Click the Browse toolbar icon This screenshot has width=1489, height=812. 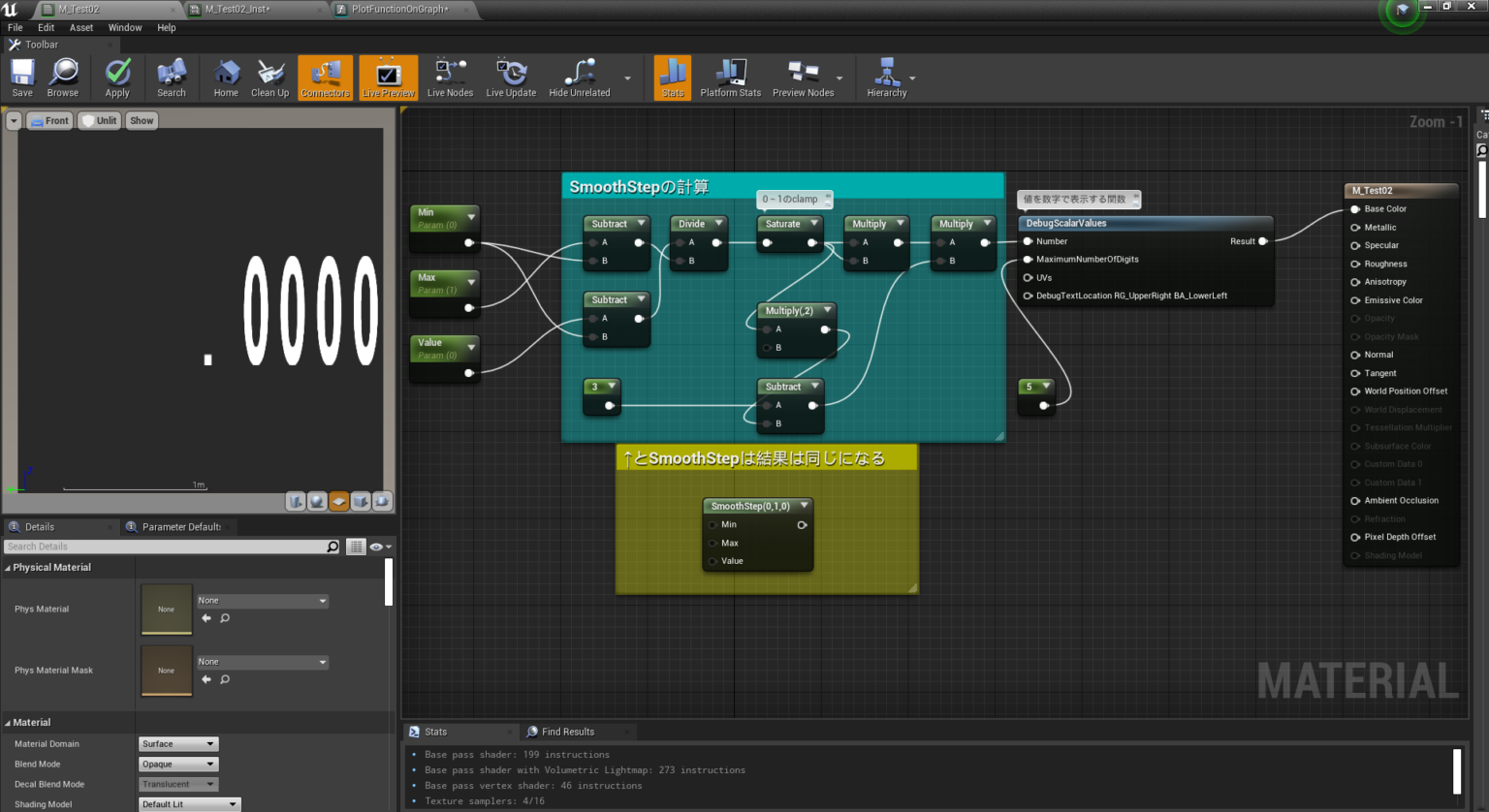point(62,77)
